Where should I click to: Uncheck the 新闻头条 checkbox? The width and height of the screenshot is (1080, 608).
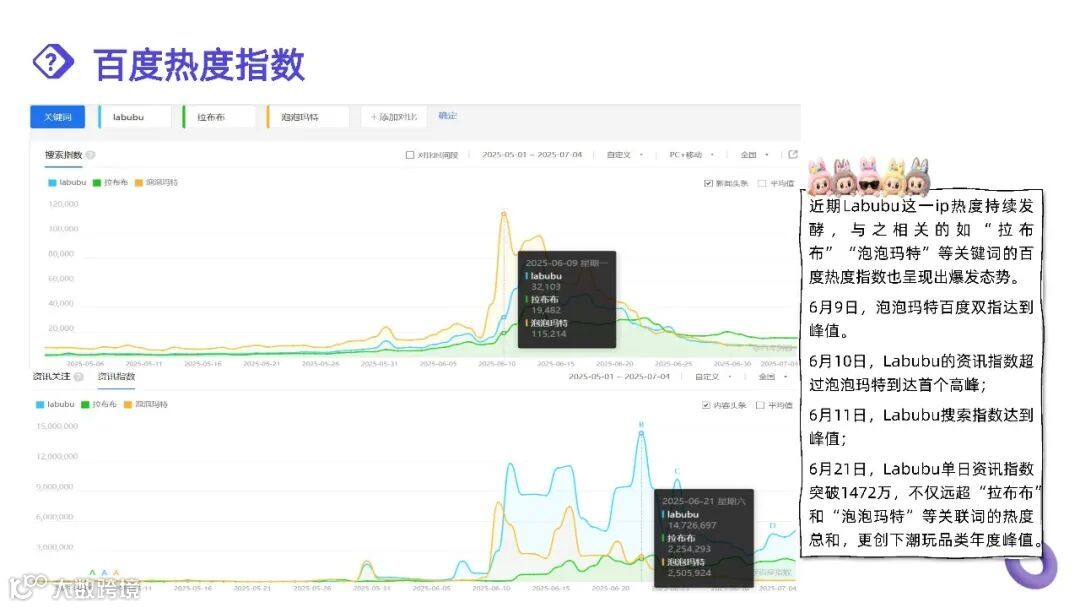coord(709,182)
